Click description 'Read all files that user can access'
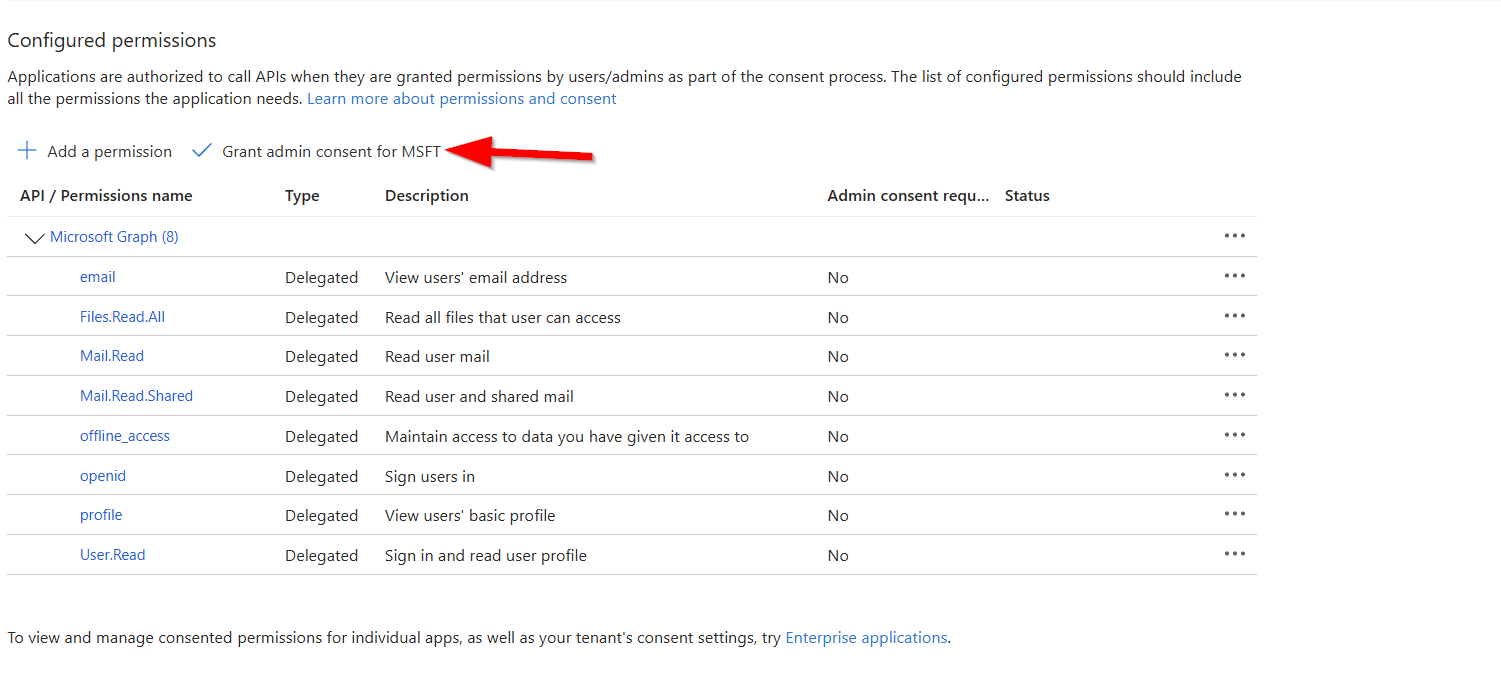 [x=503, y=317]
